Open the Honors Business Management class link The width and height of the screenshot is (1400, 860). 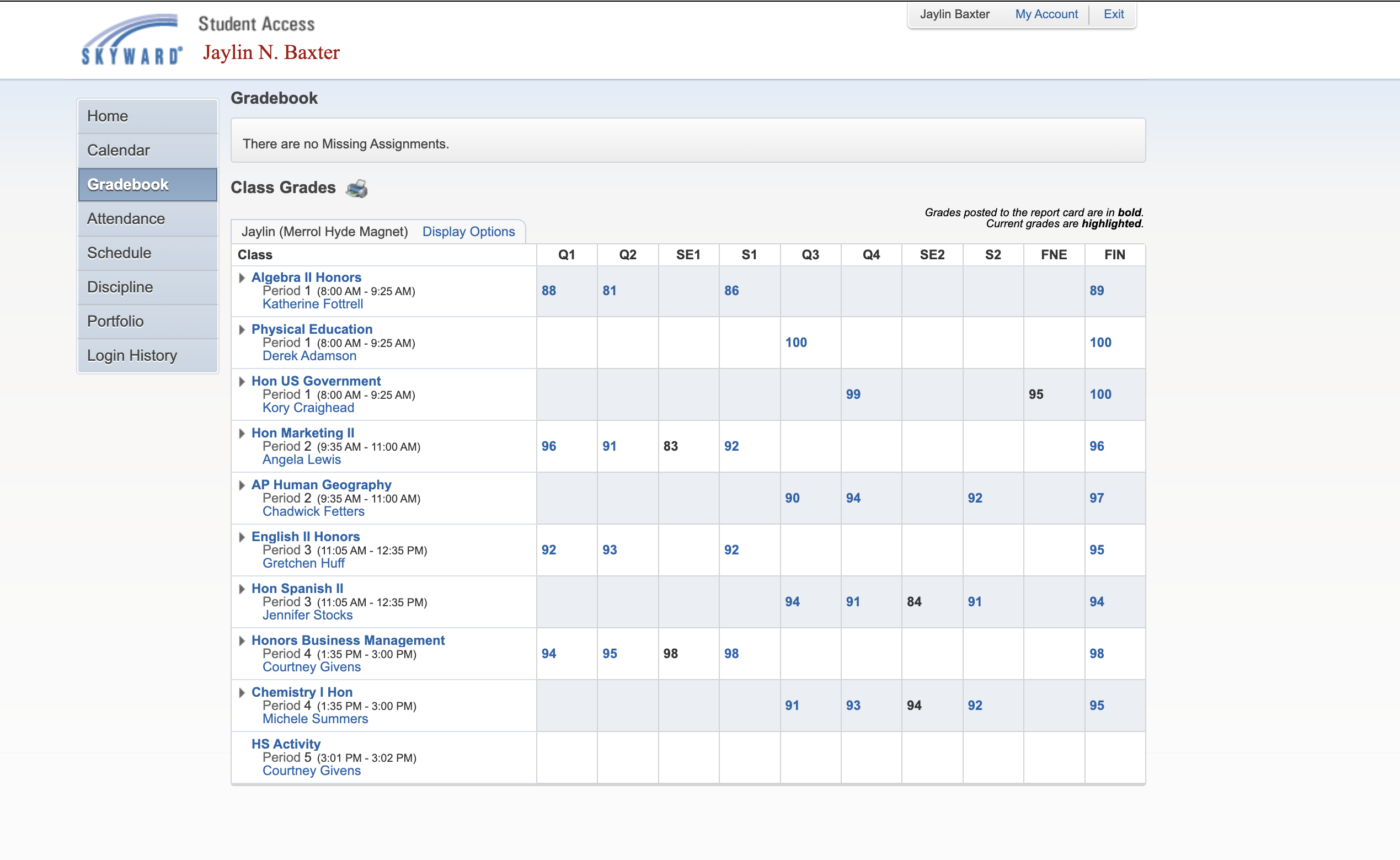[x=348, y=640]
